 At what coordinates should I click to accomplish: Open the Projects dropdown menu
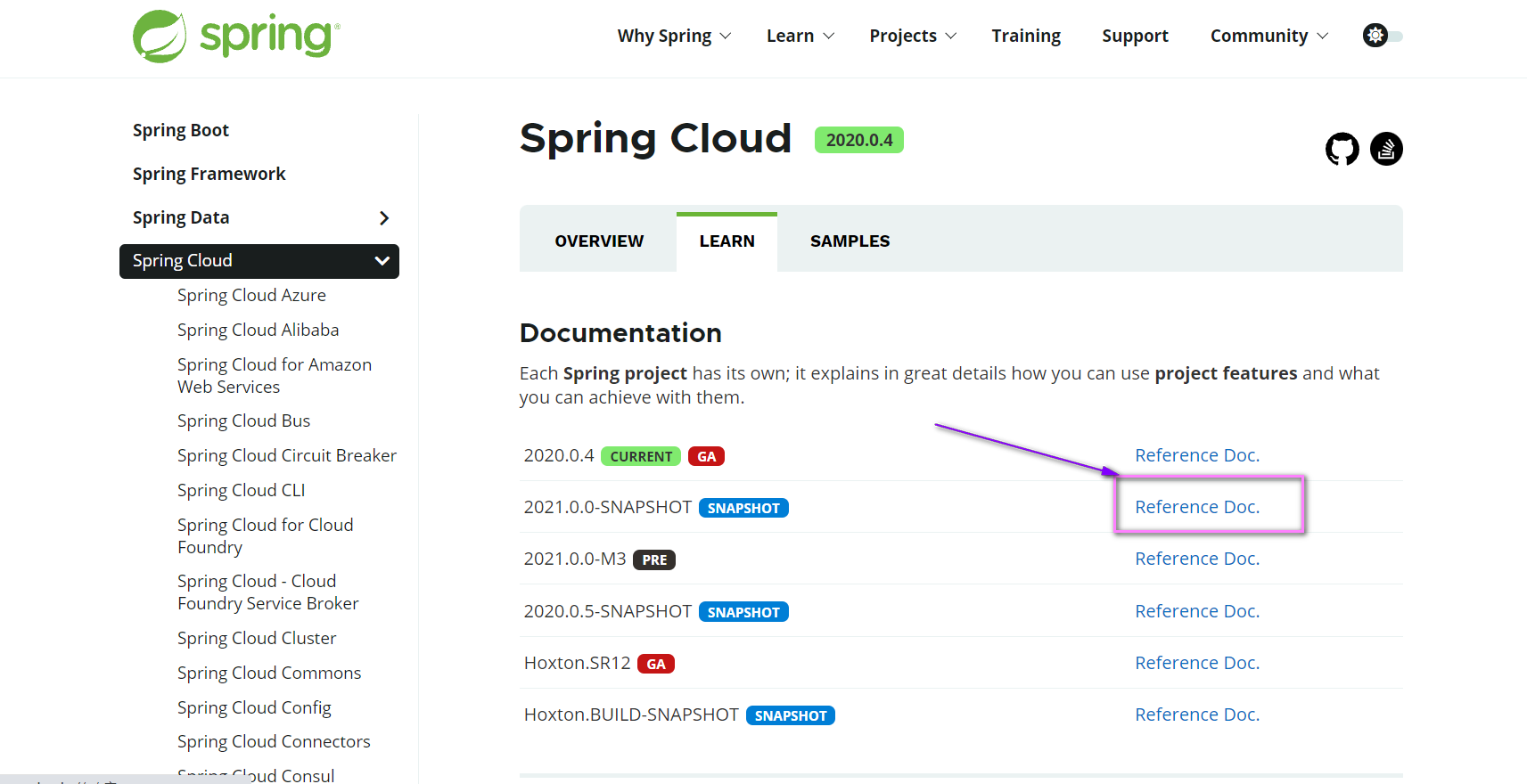point(913,36)
